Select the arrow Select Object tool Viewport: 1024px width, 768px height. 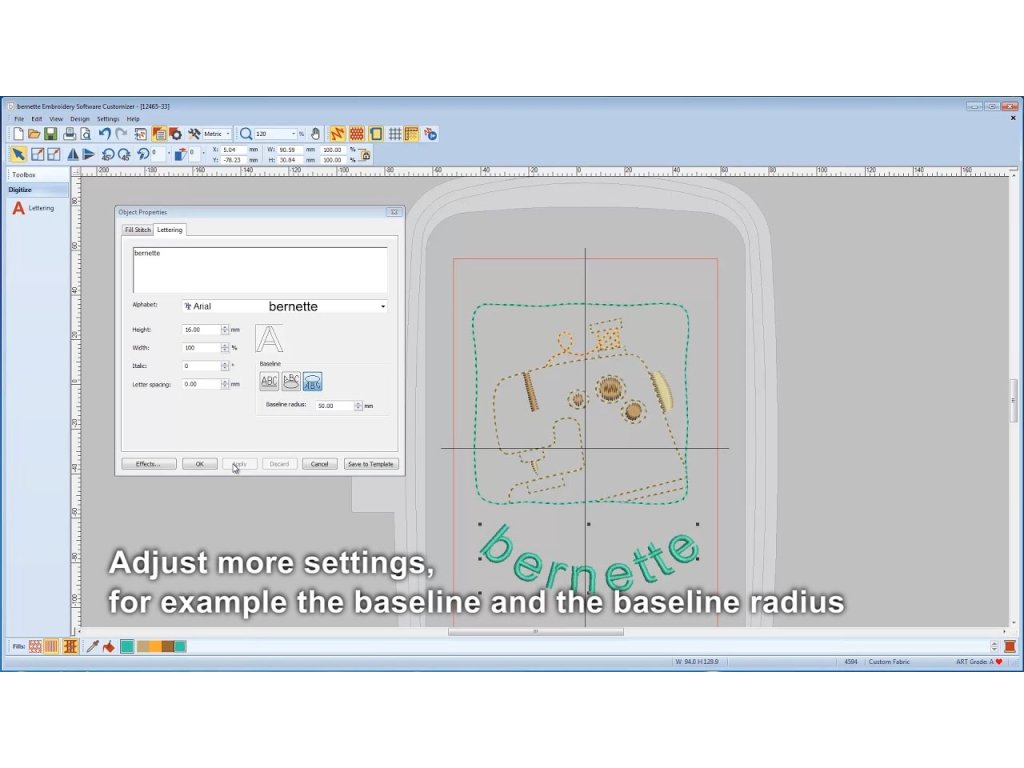pos(18,154)
